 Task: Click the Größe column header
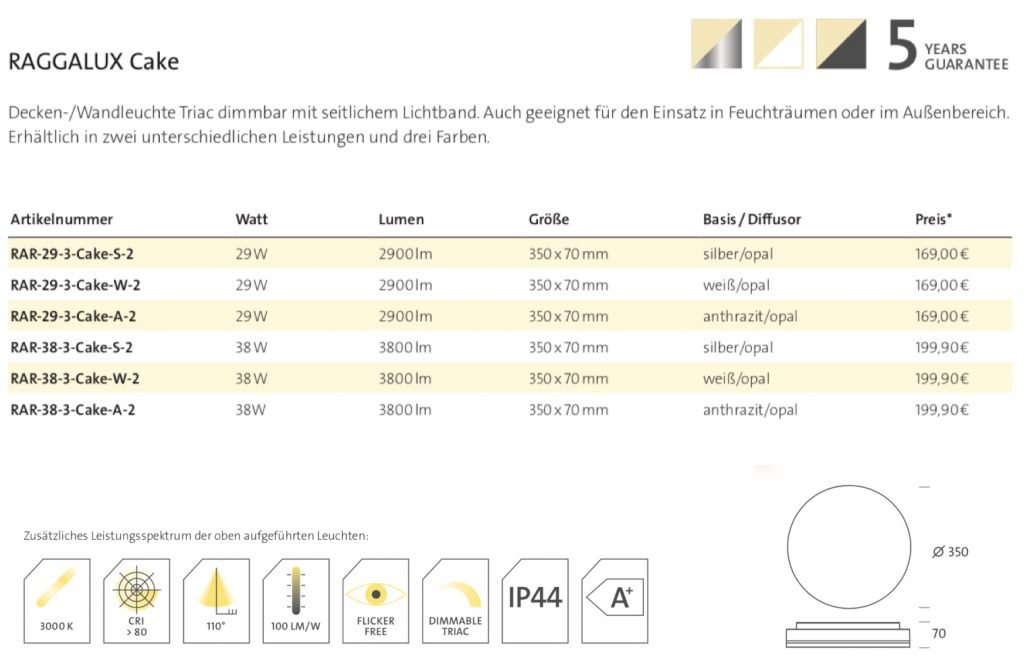tap(549, 219)
